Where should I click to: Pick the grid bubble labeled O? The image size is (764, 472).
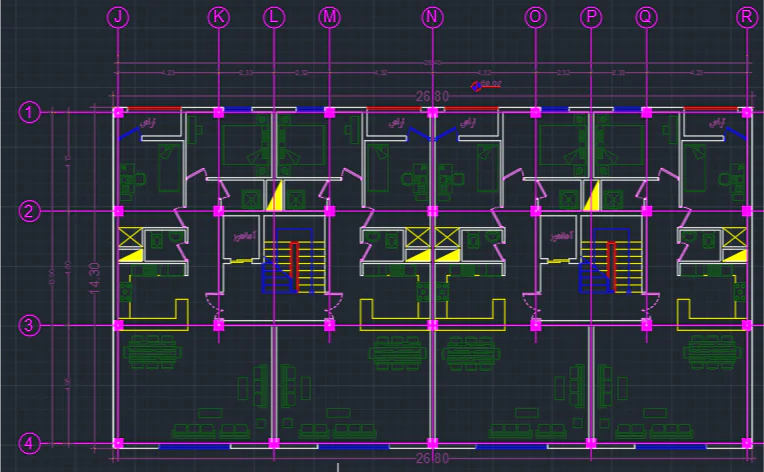(x=535, y=17)
